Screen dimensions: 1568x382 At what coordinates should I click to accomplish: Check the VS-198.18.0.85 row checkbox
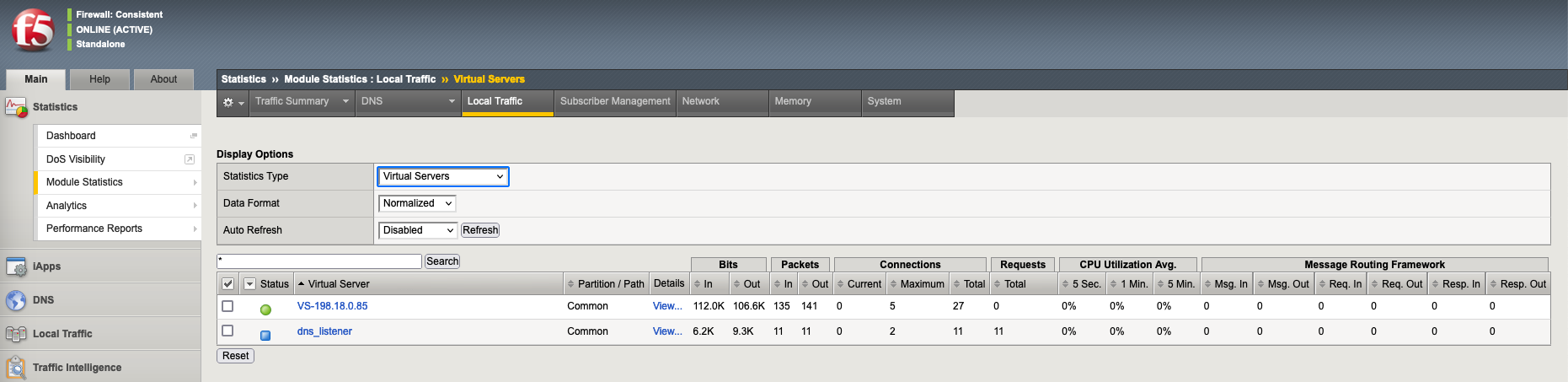[x=227, y=306]
